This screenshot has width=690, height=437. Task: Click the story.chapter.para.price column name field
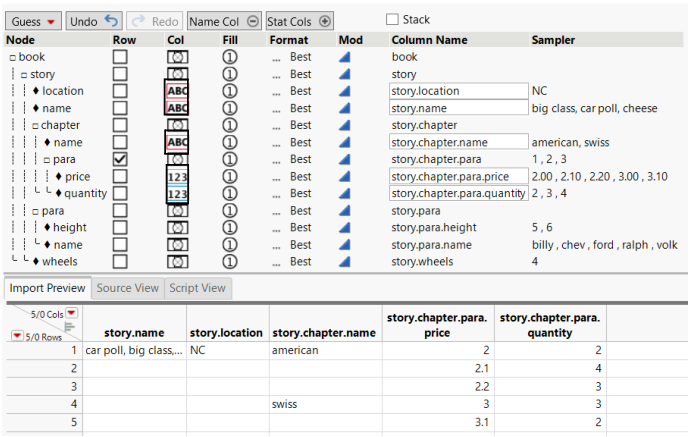click(458, 176)
